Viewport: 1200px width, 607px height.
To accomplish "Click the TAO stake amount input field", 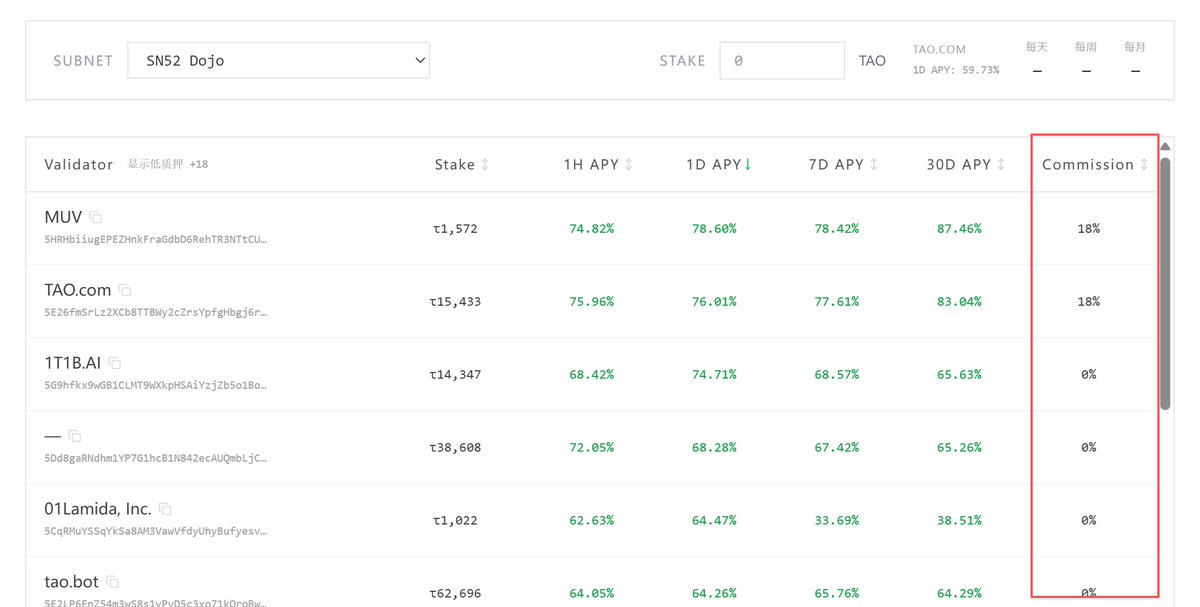I will pyautogui.click(x=782, y=60).
